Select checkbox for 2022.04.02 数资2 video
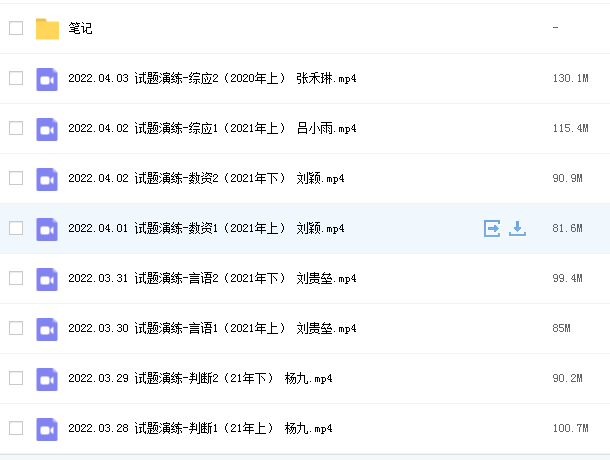The width and height of the screenshot is (610, 460). [16, 178]
